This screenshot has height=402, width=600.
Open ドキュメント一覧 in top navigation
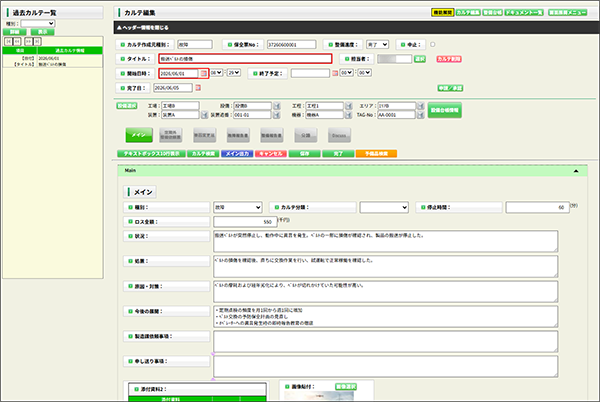(524, 13)
